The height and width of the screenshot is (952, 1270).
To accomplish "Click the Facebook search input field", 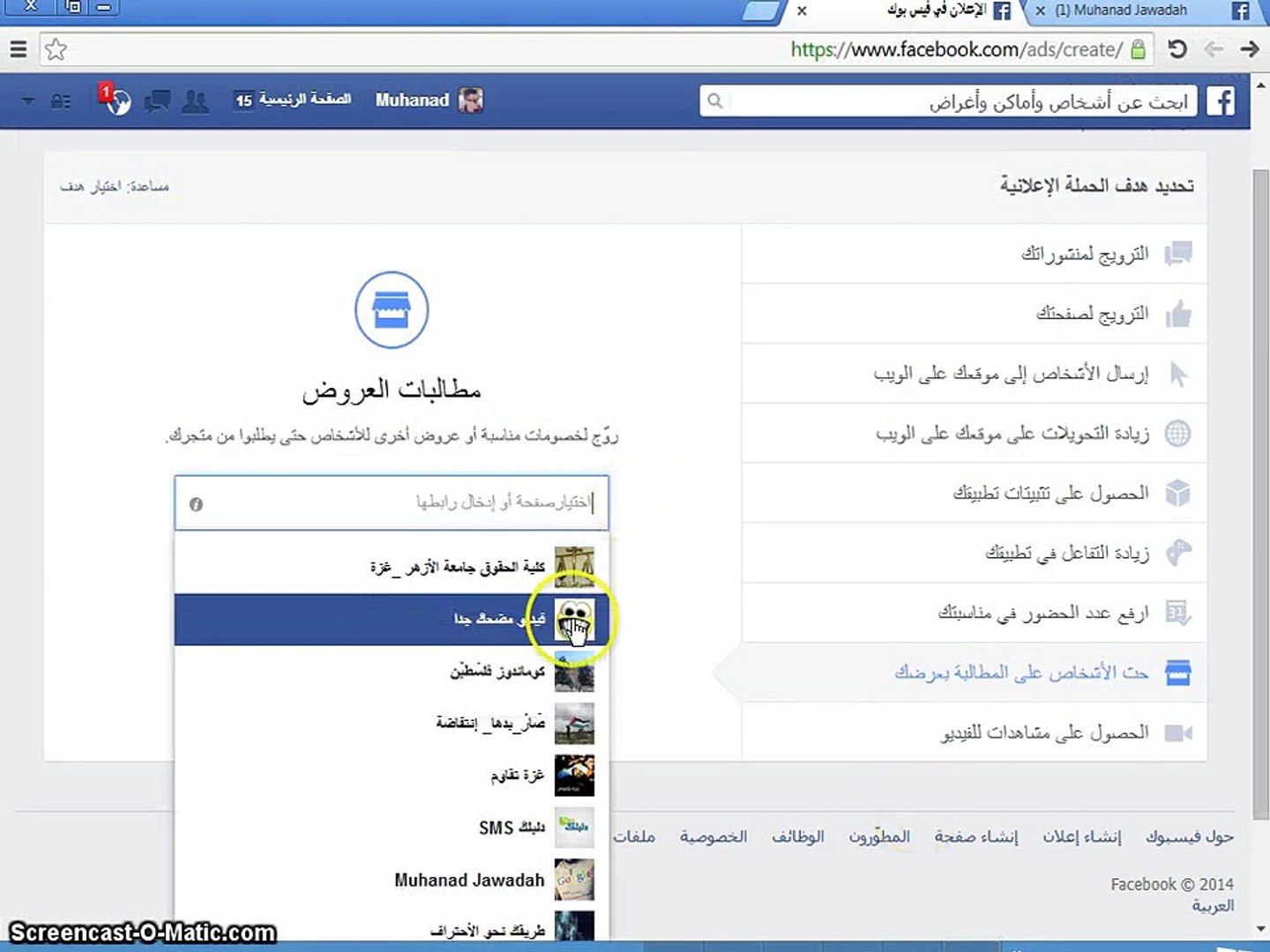I will click(948, 101).
